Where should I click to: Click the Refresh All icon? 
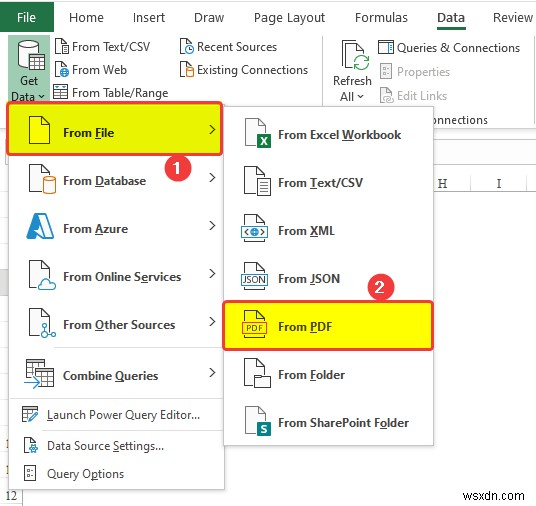[x=355, y=55]
